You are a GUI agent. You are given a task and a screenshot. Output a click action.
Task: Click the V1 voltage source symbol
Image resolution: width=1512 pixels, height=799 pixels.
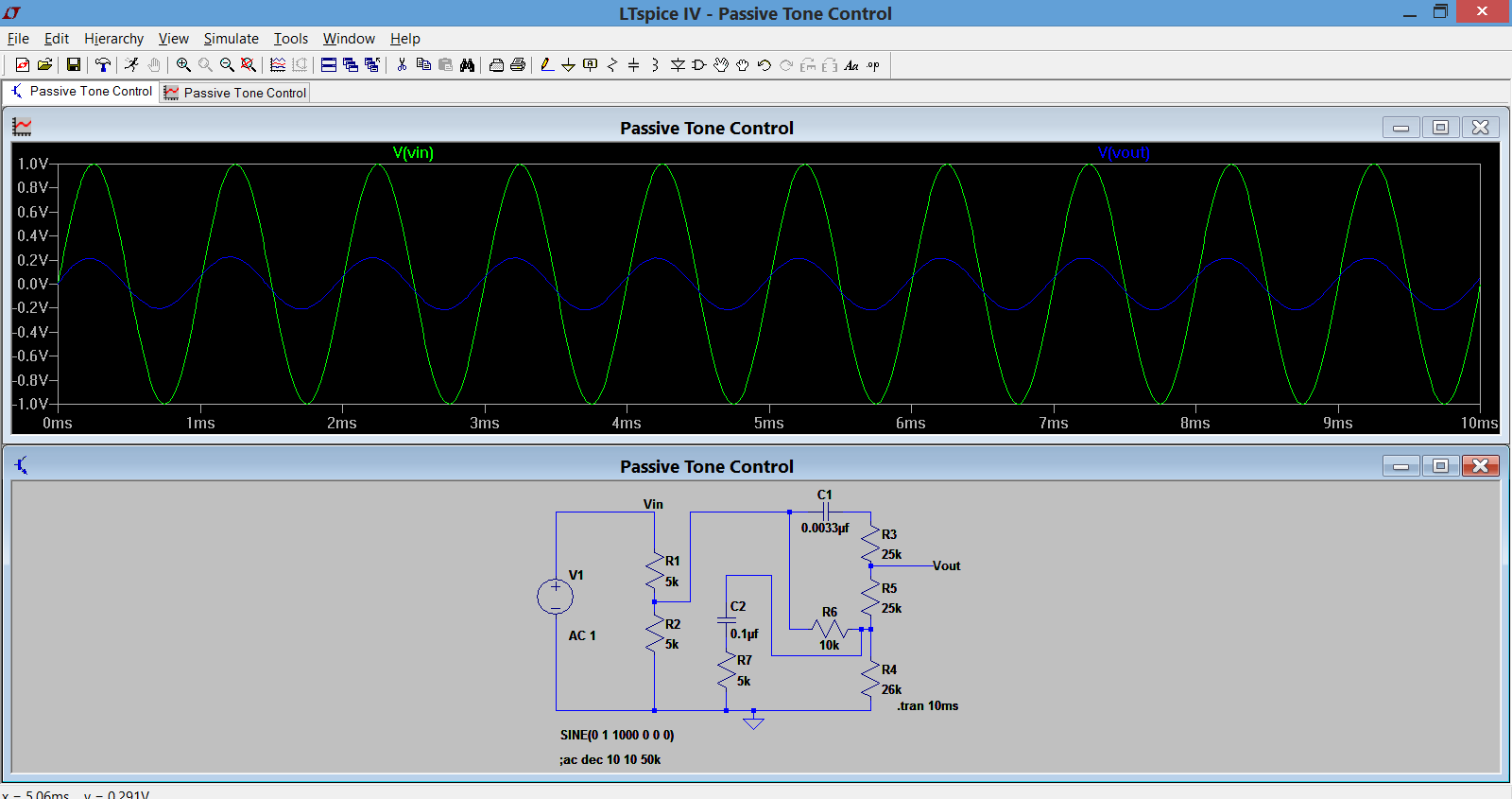point(556,597)
